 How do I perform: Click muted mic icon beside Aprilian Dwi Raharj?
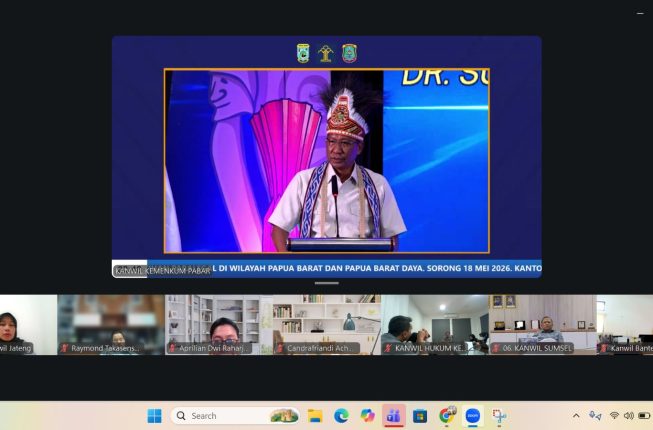coord(172,348)
